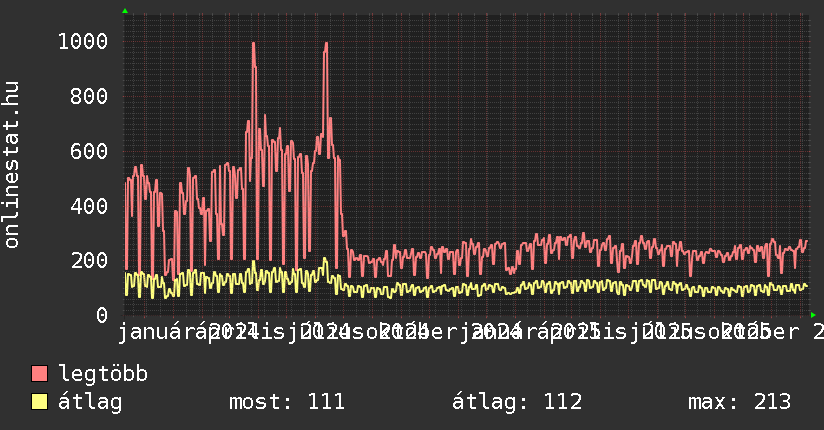The width and height of the screenshot is (824, 430).
Task: Click the vertical 'onlinestat.hu' axis title
Action: pos(12,165)
